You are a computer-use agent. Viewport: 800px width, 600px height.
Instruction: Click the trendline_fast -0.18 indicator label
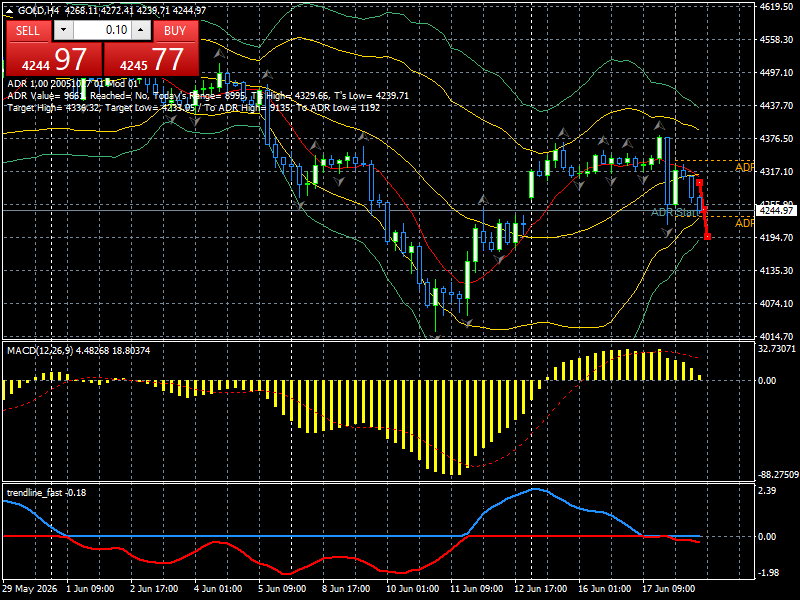click(46, 492)
